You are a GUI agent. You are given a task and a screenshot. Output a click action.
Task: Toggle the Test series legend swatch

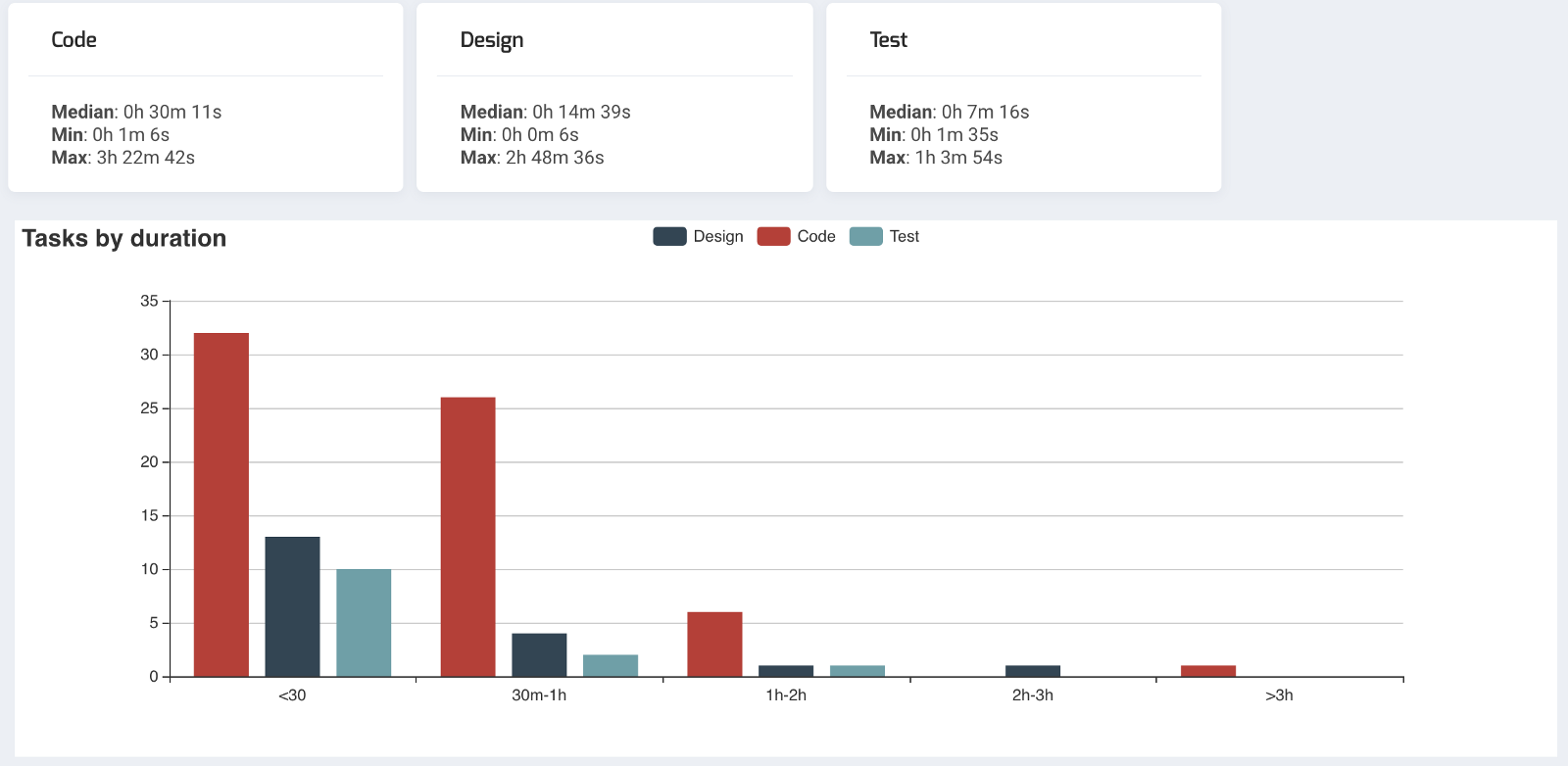click(x=865, y=236)
